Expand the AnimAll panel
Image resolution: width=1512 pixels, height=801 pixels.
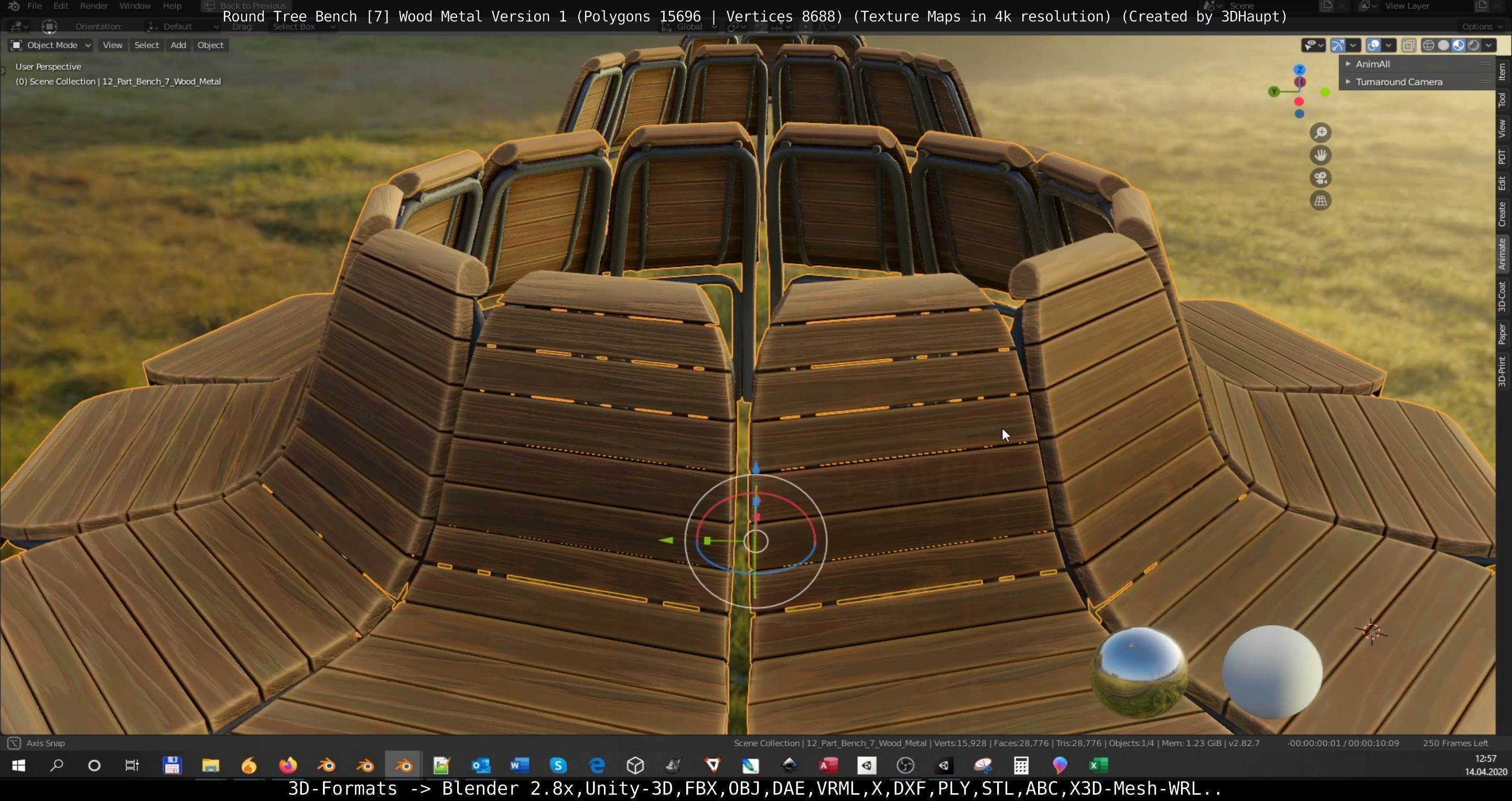pos(1373,64)
